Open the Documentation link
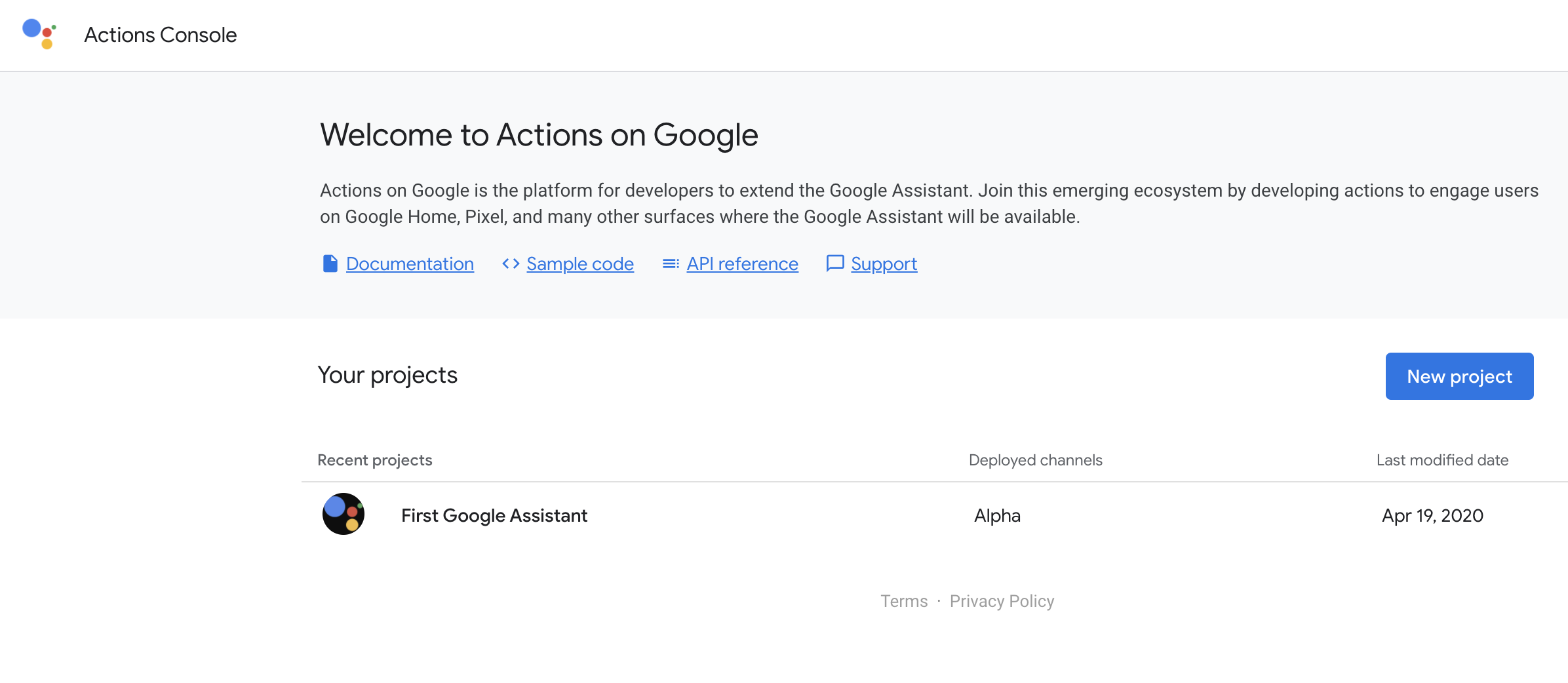Viewport: 1568px width, 683px height. point(410,263)
